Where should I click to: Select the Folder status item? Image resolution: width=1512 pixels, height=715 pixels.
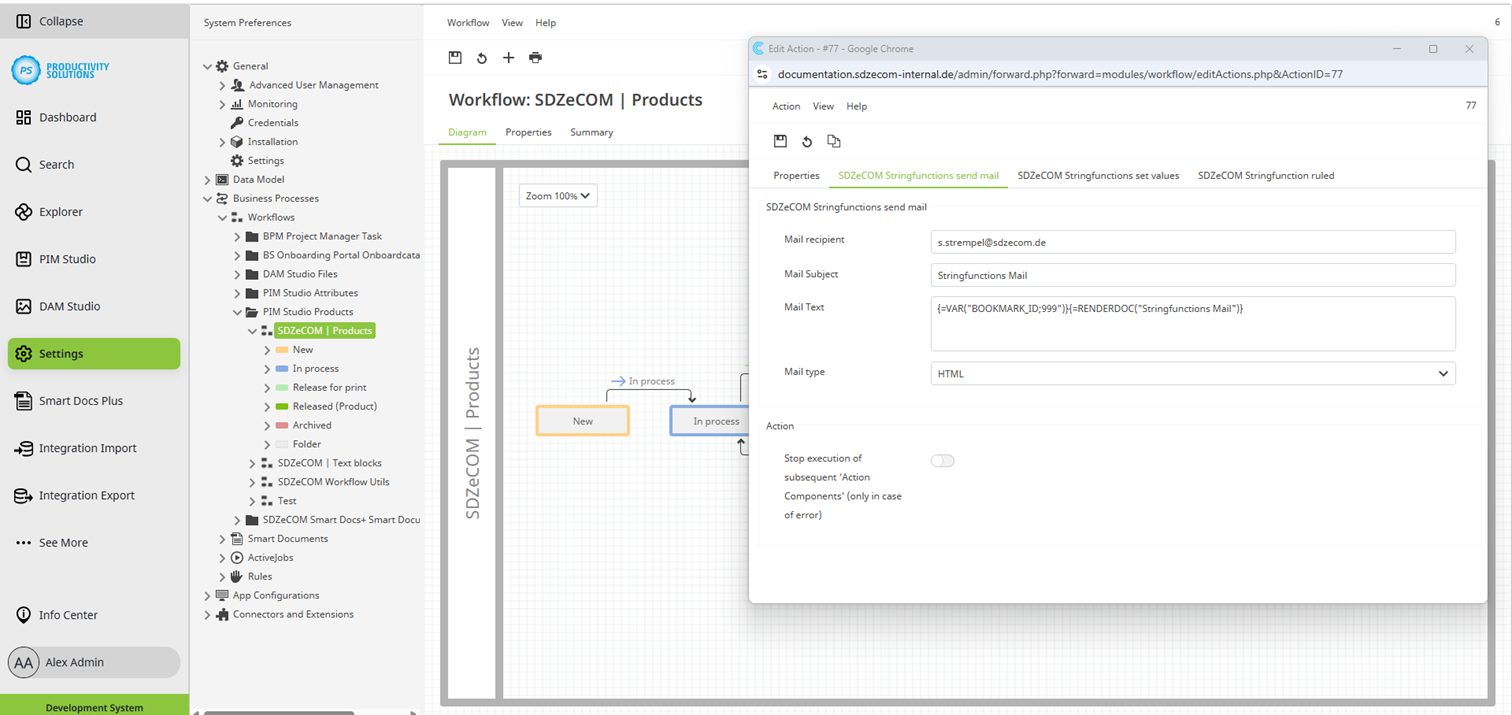point(307,445)
